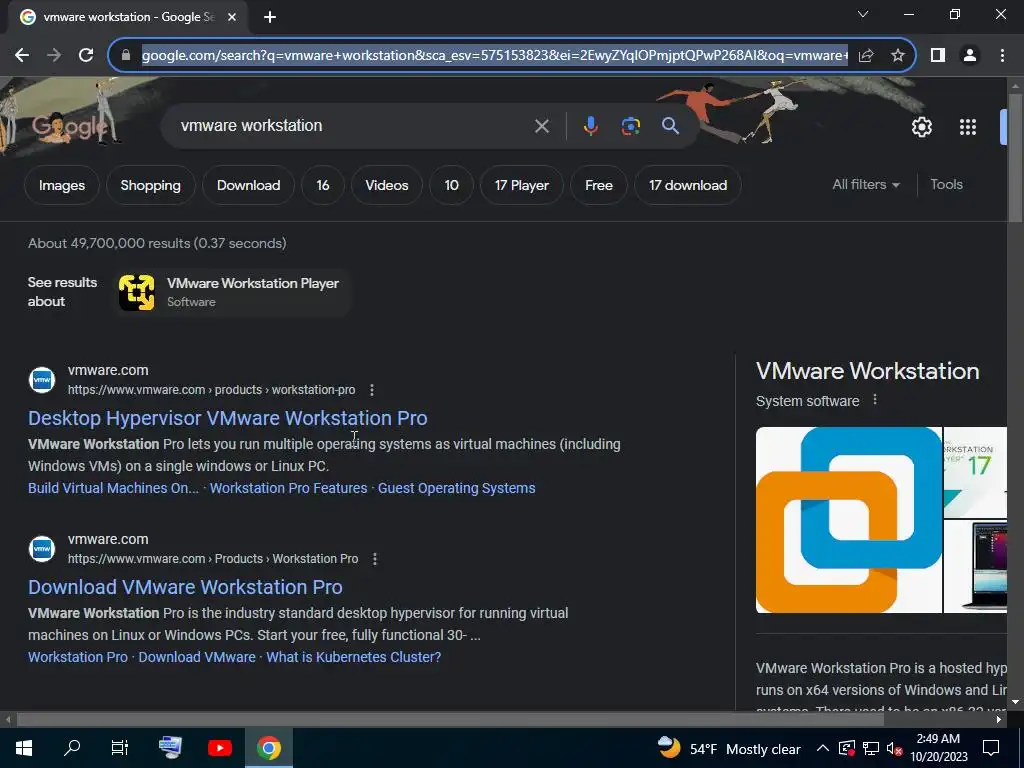Image resolution: width=1024 pixels, height=768 pixels.
Task: Open the search Tools button
Action: (x=946, y=185)
